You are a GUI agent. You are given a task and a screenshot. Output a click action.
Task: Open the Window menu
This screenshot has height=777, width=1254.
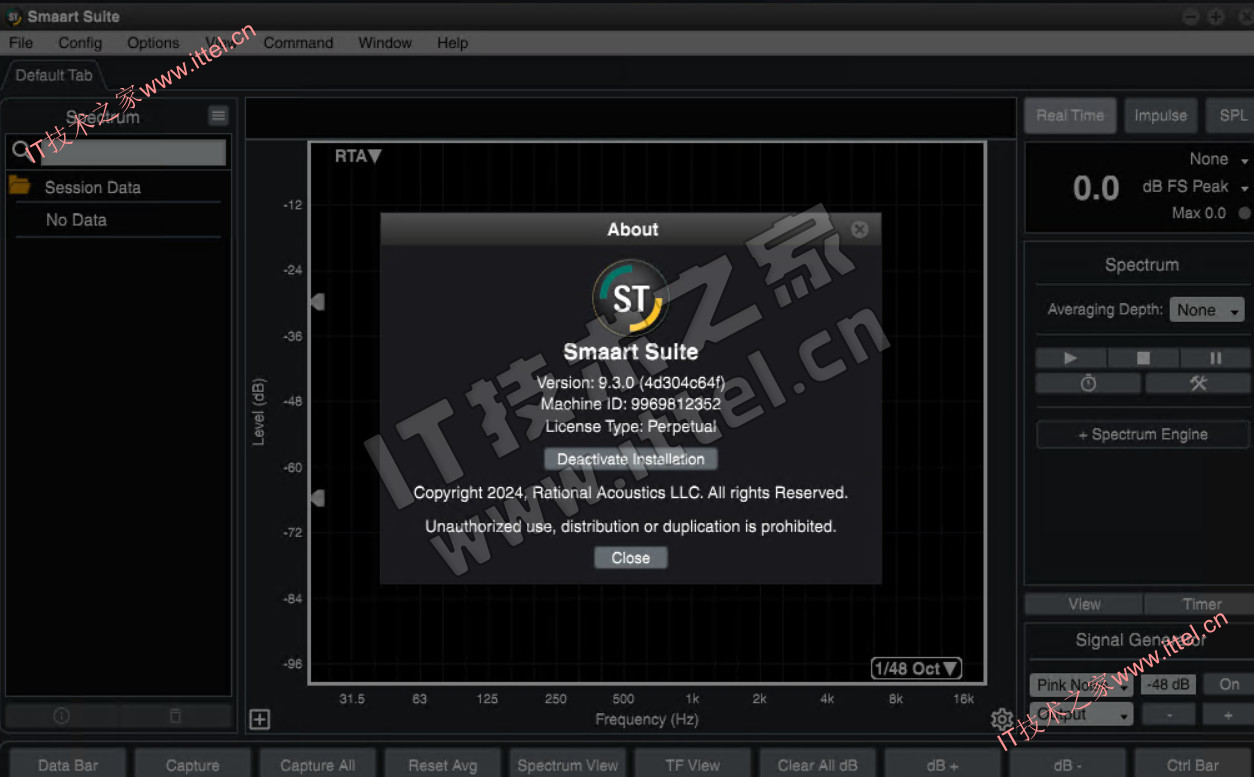385,43
